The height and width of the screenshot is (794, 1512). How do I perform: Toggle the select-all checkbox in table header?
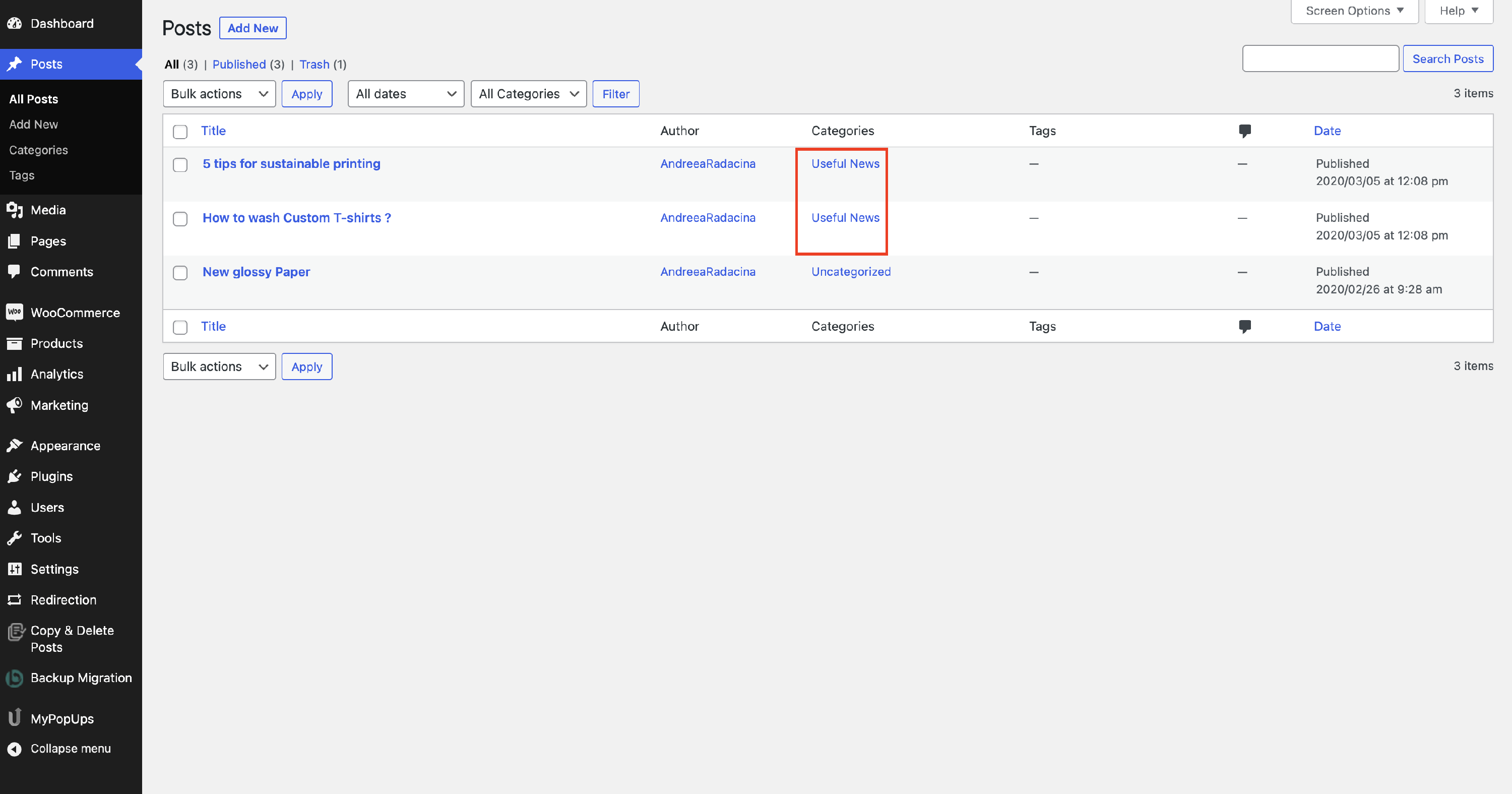180,132
